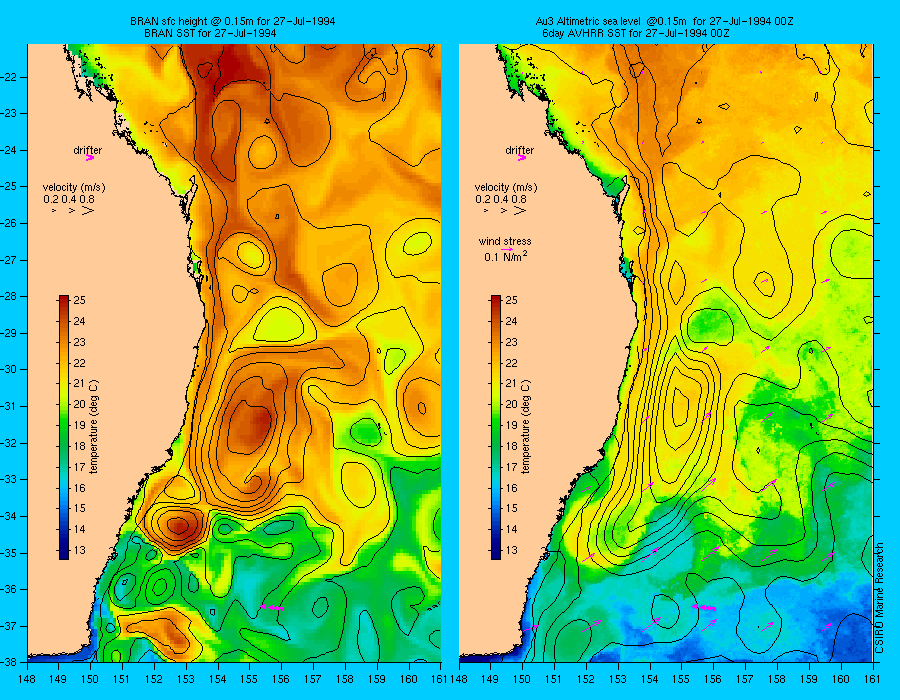The height and width of the screenshot is (700, 900).
Task: Click the '22' label on AVHRR colorbar
Action: point(511,363)
